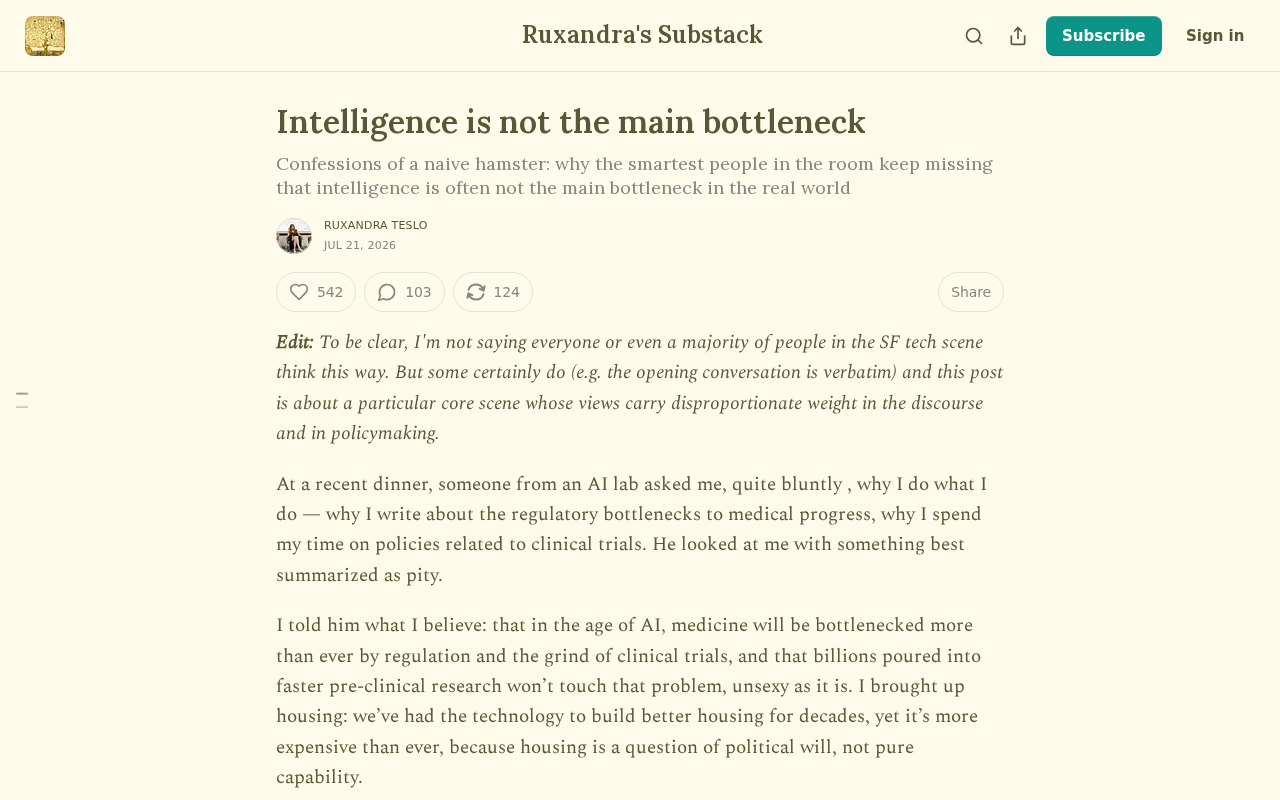Click the headline 'Intelligence is not the main bottleneck'
Screen dimensions: 1280x800
(x=571, y=122)
